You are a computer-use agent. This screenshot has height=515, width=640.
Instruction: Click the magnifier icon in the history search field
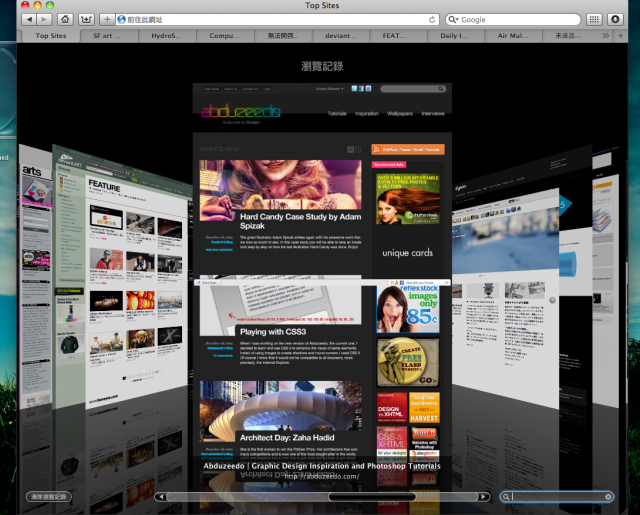[506, 497]
